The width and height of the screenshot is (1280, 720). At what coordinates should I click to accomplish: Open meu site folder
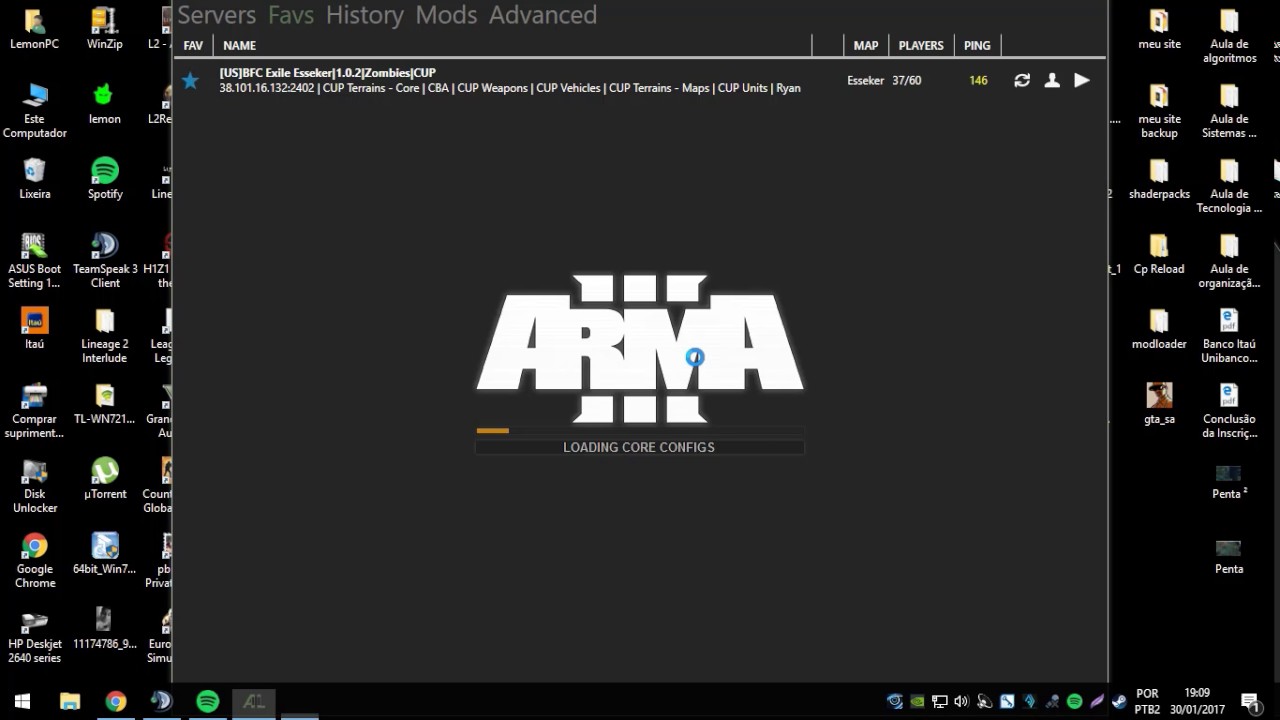pyautogui.click(x=1159, y=29)
